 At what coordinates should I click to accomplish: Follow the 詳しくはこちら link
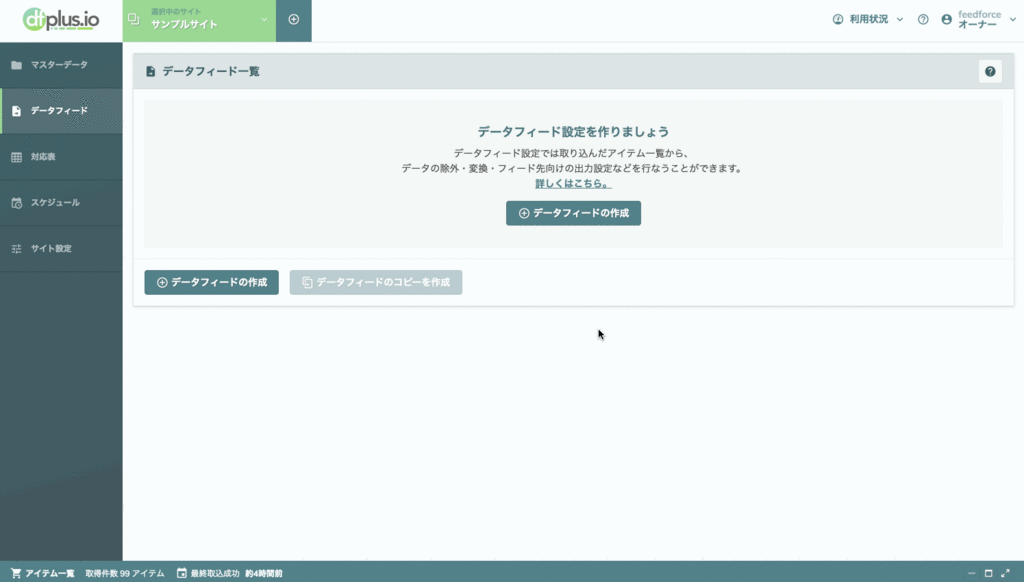click(573, 184)
